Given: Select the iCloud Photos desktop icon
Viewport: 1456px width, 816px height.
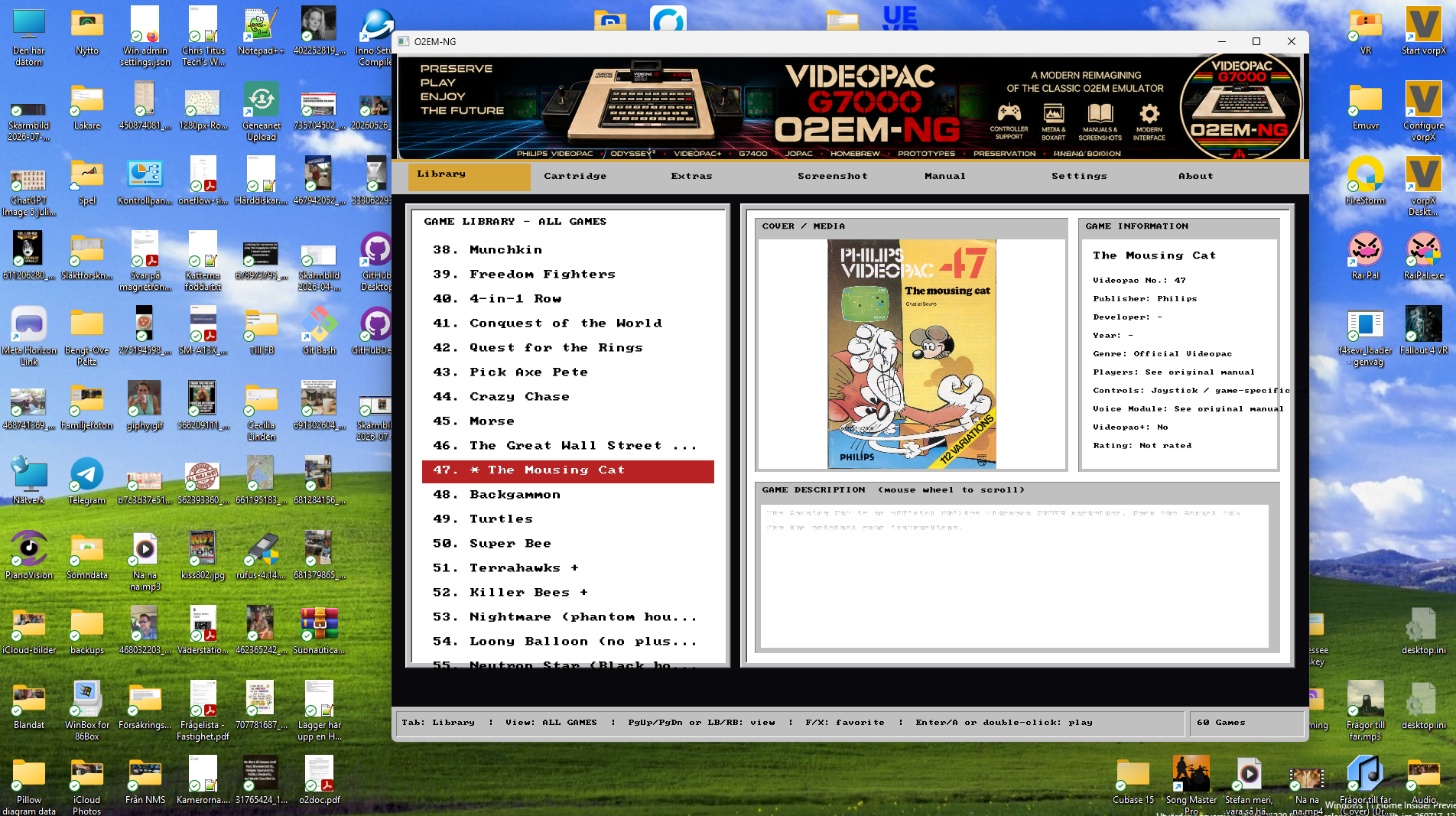Looking at the screenshot, I should [x=87, y=787].
